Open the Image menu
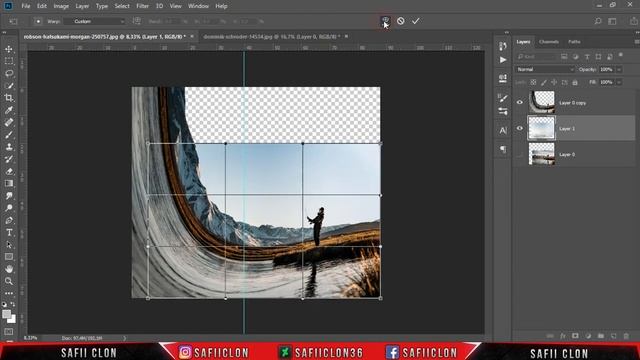 (61, 6)
